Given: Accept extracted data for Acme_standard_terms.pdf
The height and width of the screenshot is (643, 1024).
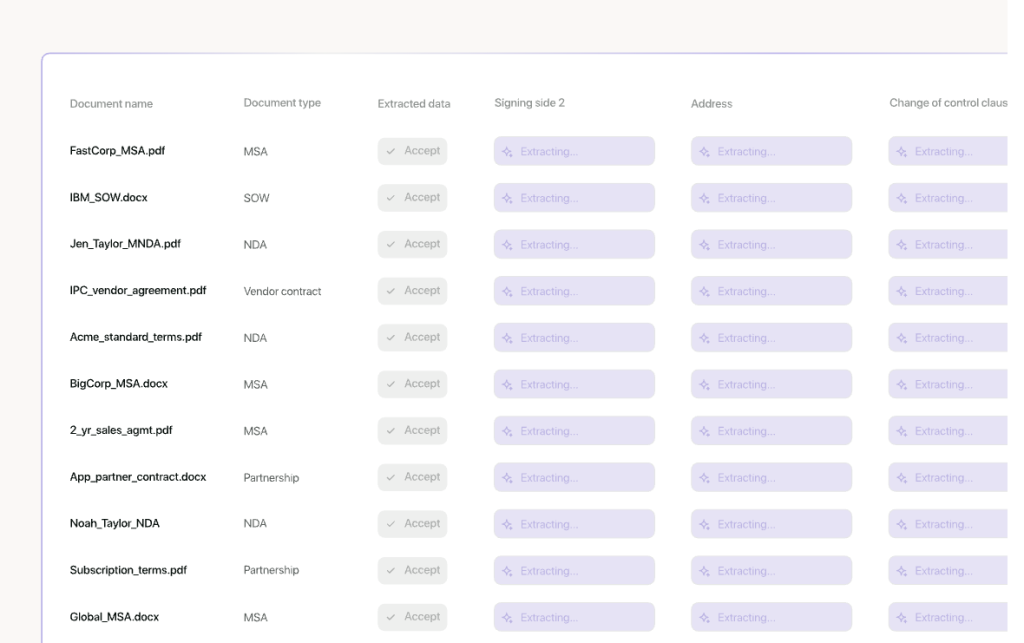Looking at the screenshot, I should click(x=412, y=338).
